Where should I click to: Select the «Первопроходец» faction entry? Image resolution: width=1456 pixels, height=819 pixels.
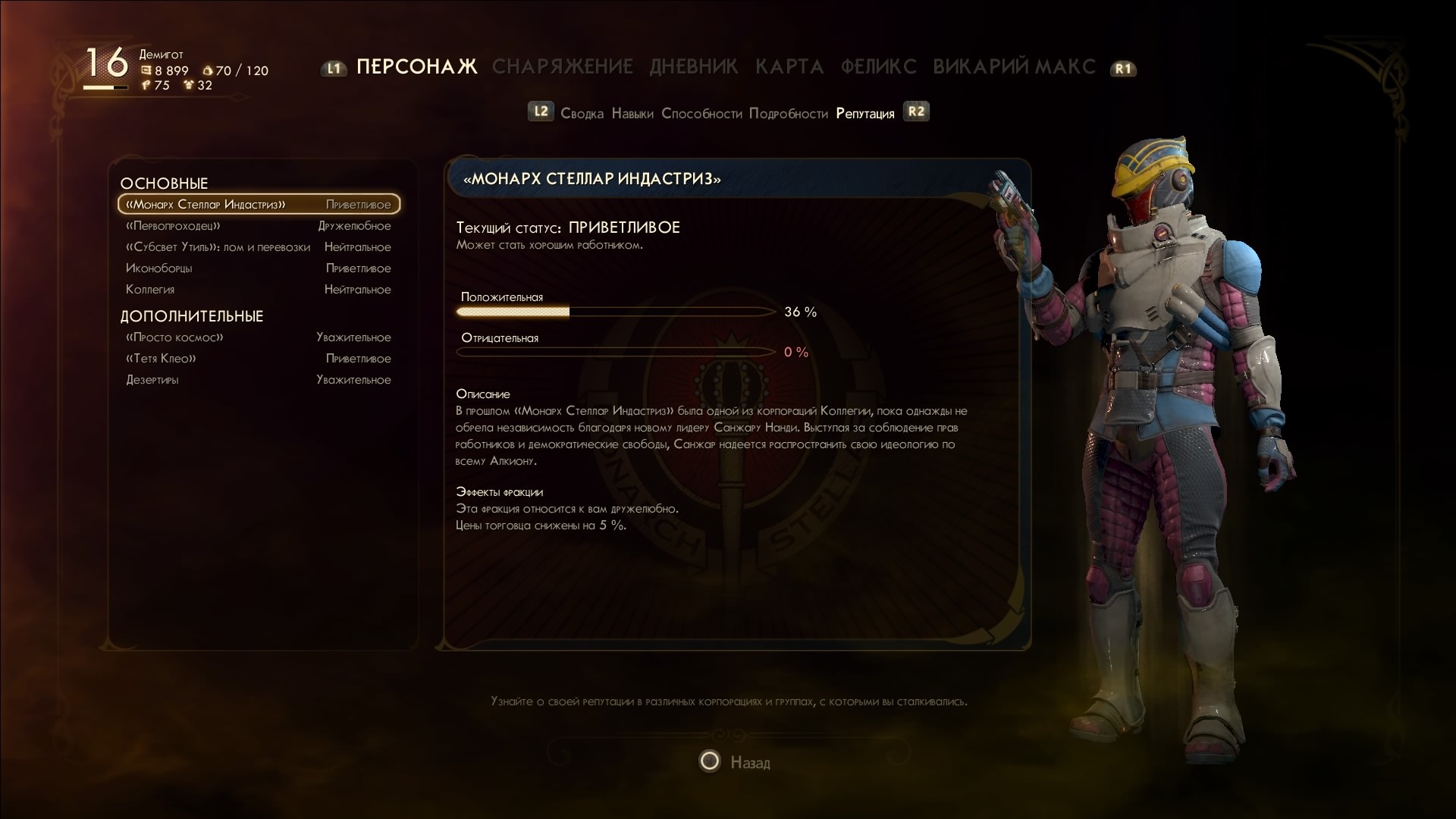click(x=259, y=225)
